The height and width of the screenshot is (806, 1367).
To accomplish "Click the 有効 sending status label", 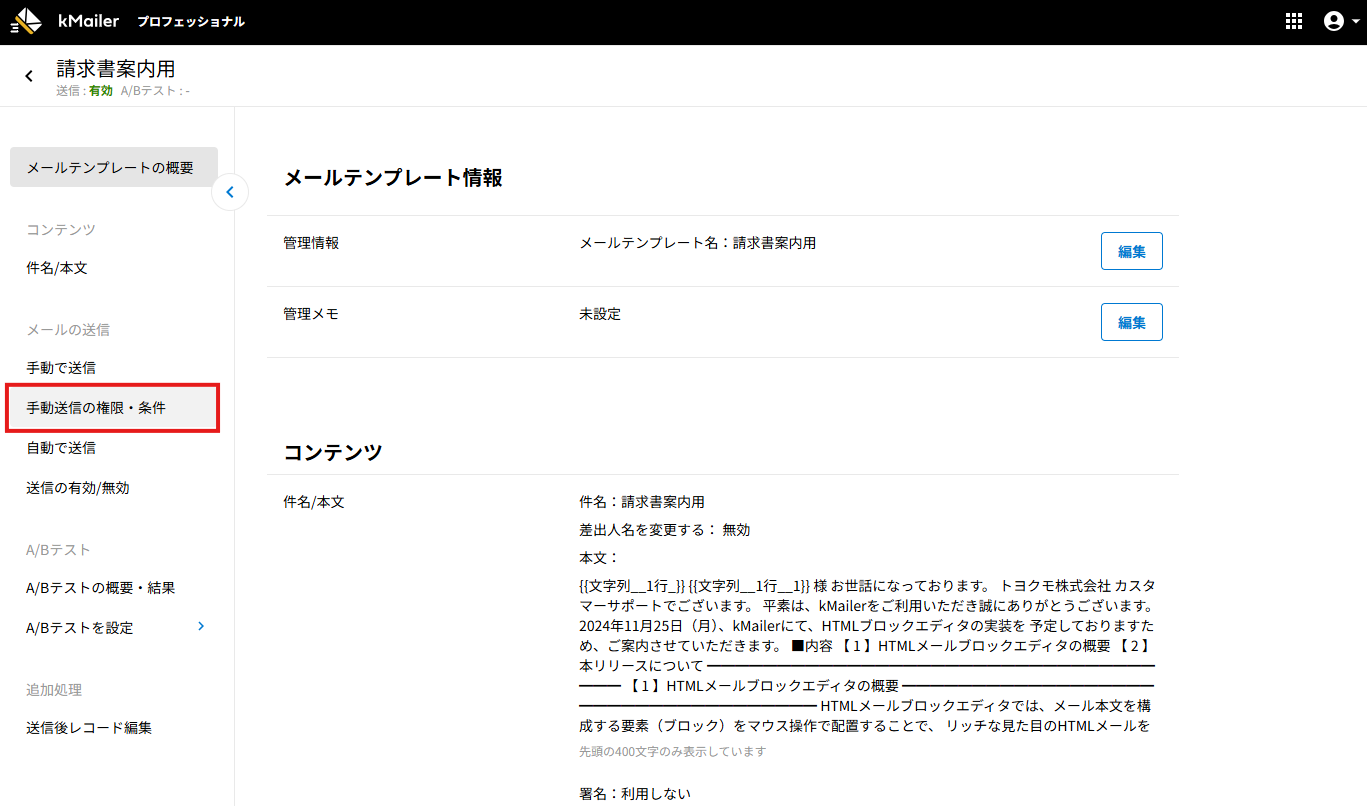I will pos(101,91).
